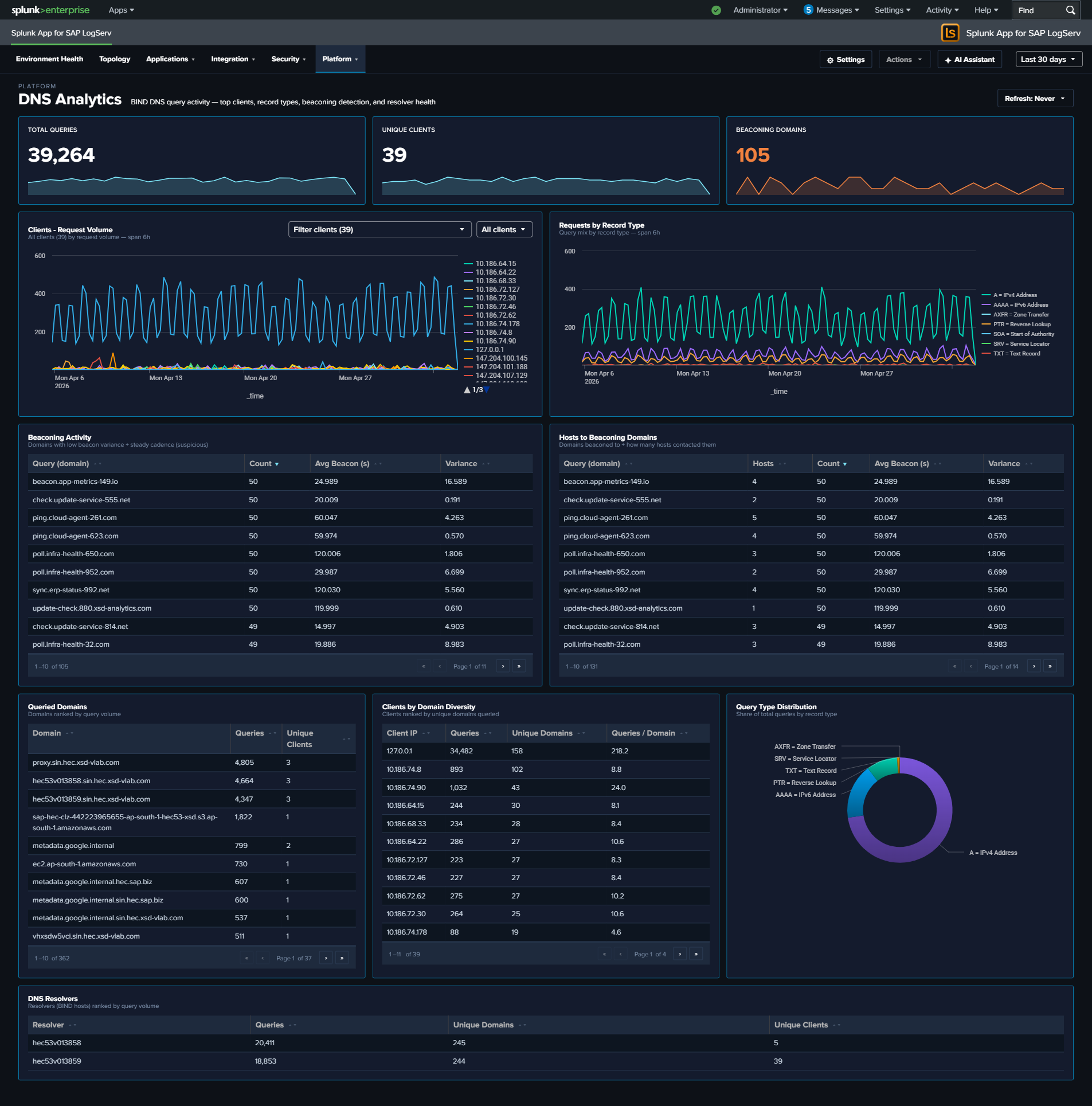Open the Settings gear button
Viewport: 1092px width, 1106px height.
846,60
